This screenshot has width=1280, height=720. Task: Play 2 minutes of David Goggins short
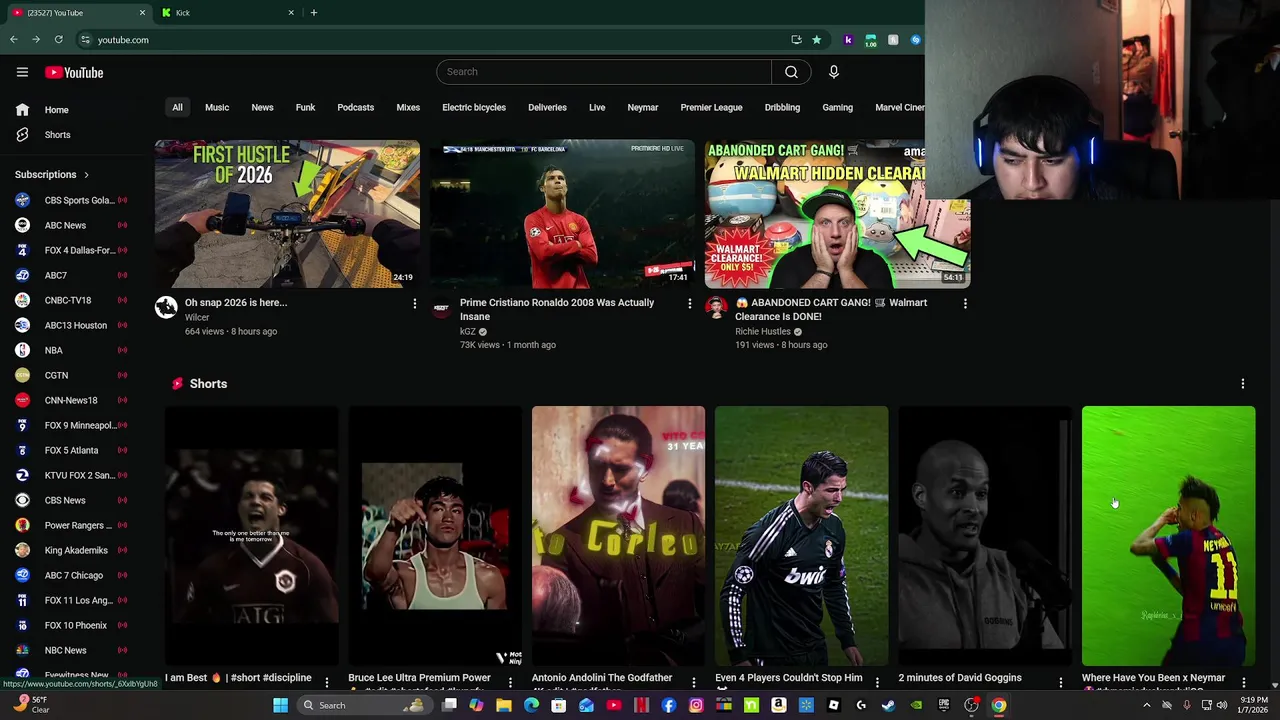[x=985, y=536]
